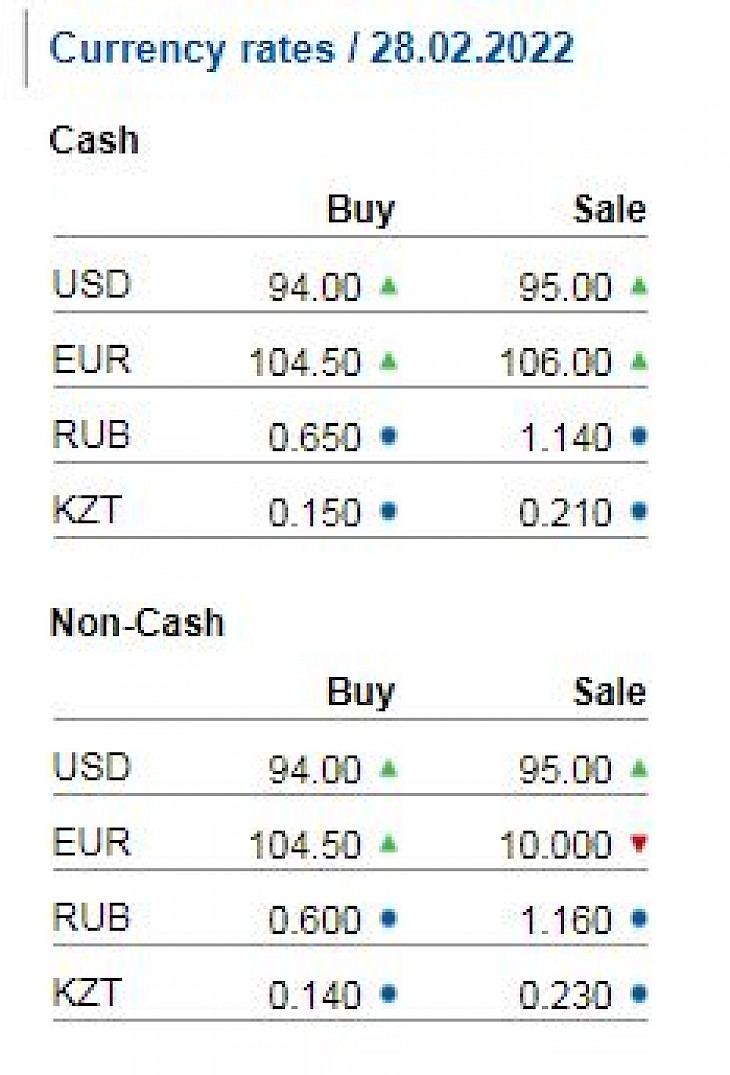730x1075 pixels.
Task: Click blue dot next to Cash KZT Sale 0.210
Action: [x=639, y=511]
